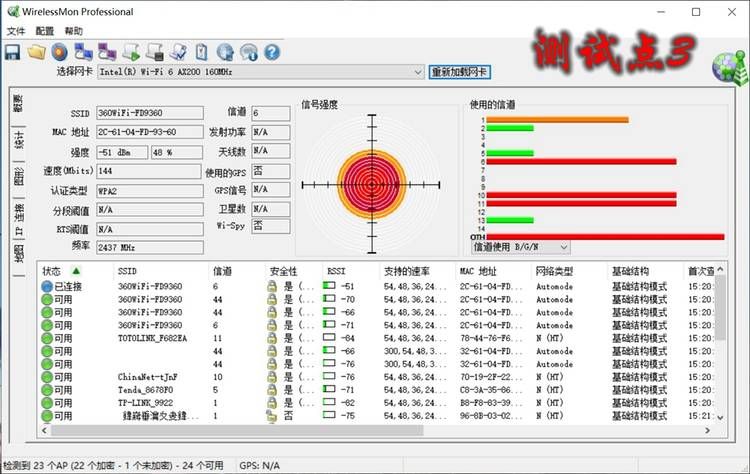
Task: Click the padlock icon in TOTOLINK_F682EA row
Action: tap(272, 338)
